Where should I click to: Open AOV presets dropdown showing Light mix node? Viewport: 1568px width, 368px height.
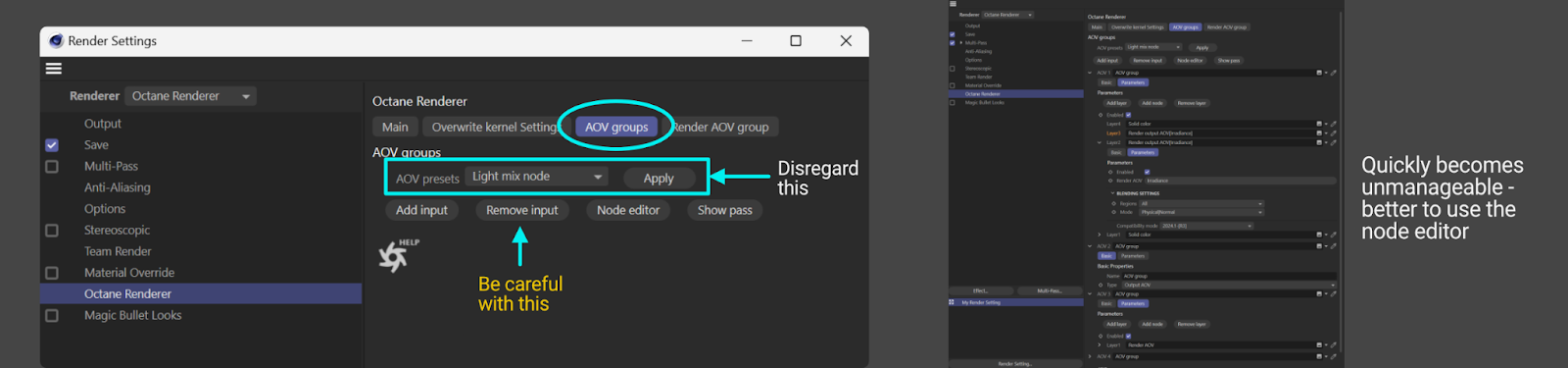[x=537, y=177]
